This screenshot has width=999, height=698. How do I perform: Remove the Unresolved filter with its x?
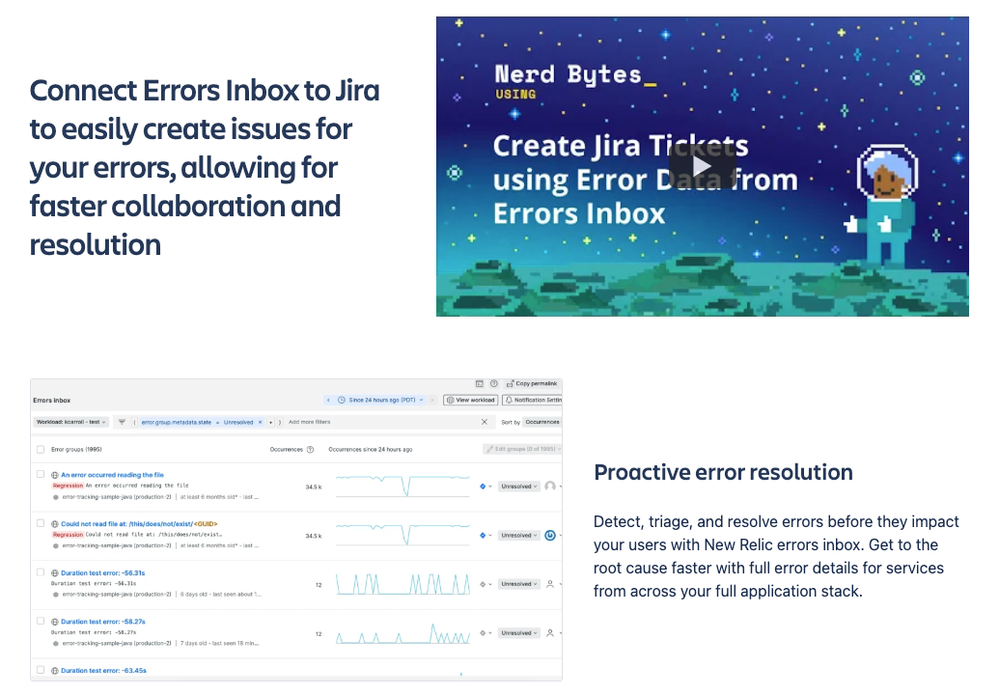[260, 422]
